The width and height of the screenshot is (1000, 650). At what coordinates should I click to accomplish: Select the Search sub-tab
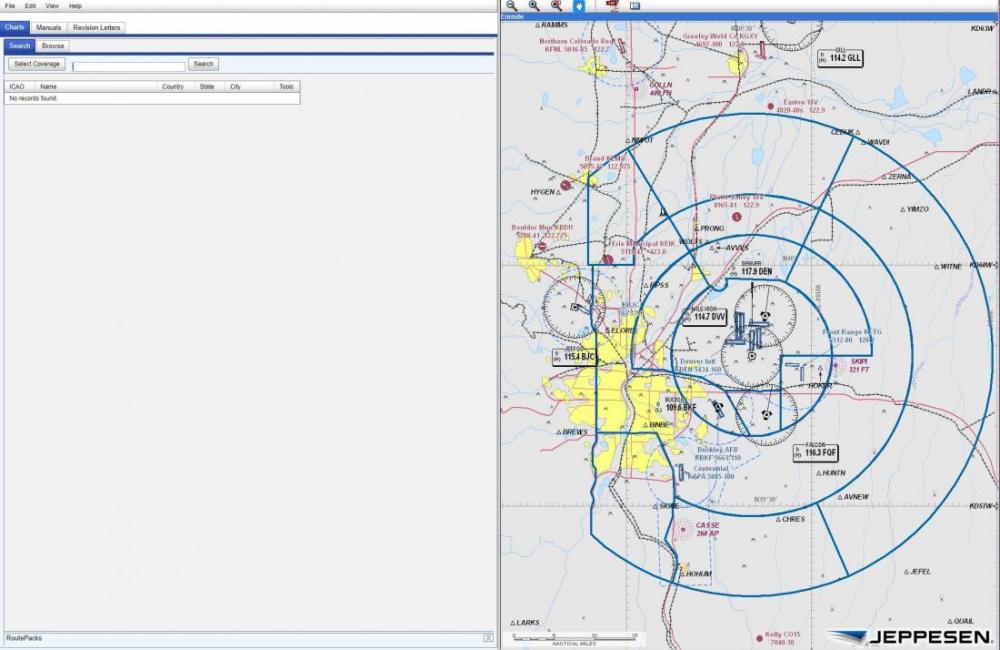(x=20, y=46)
